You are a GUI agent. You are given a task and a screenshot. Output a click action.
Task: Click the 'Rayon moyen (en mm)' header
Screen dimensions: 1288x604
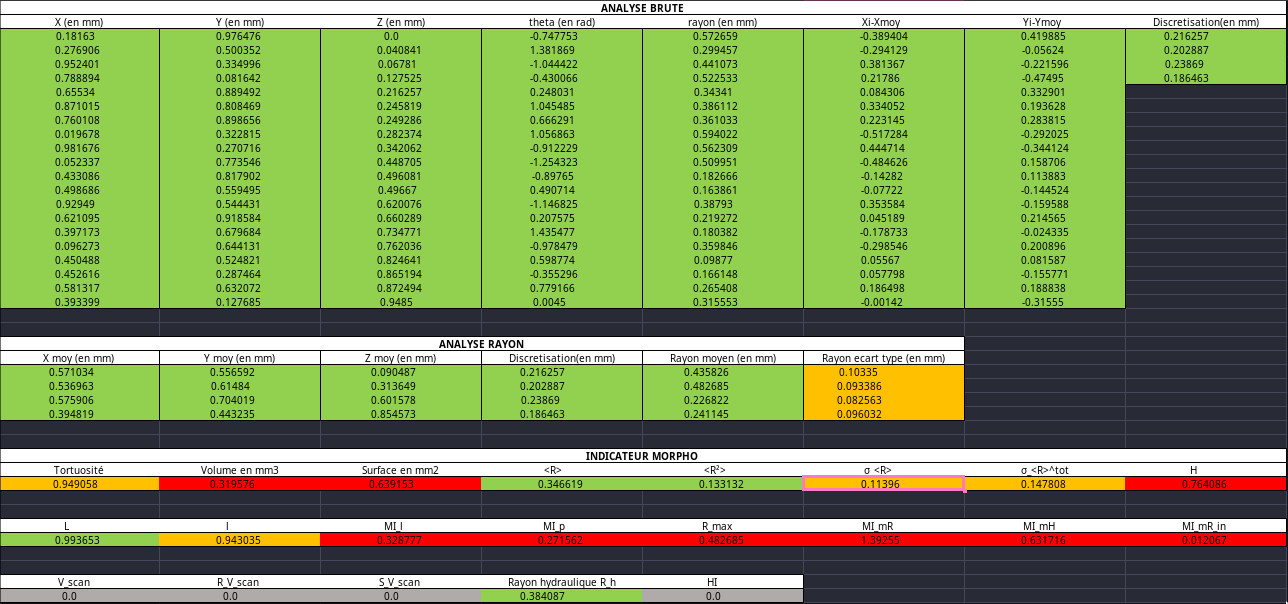click(723, 358)
